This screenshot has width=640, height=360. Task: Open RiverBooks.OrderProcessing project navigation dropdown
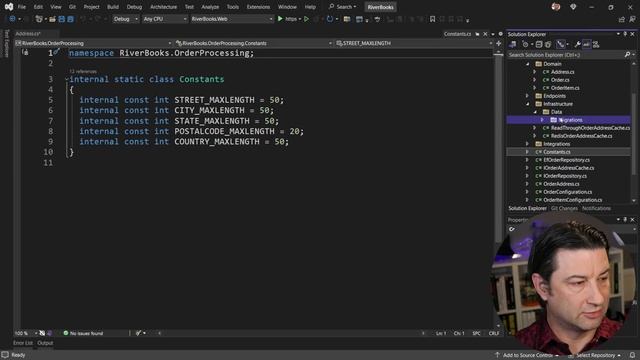coord(93,43)
